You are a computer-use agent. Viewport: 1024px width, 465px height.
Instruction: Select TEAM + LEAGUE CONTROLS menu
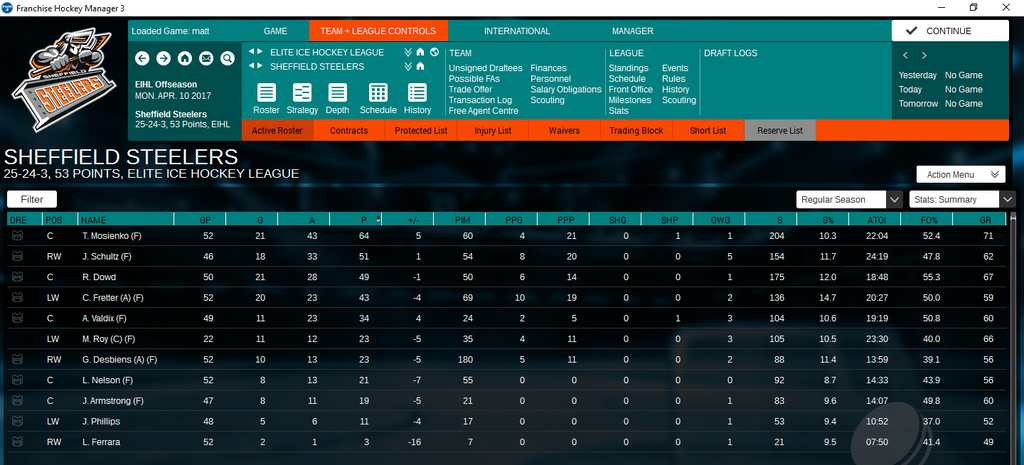click(379, 31)
